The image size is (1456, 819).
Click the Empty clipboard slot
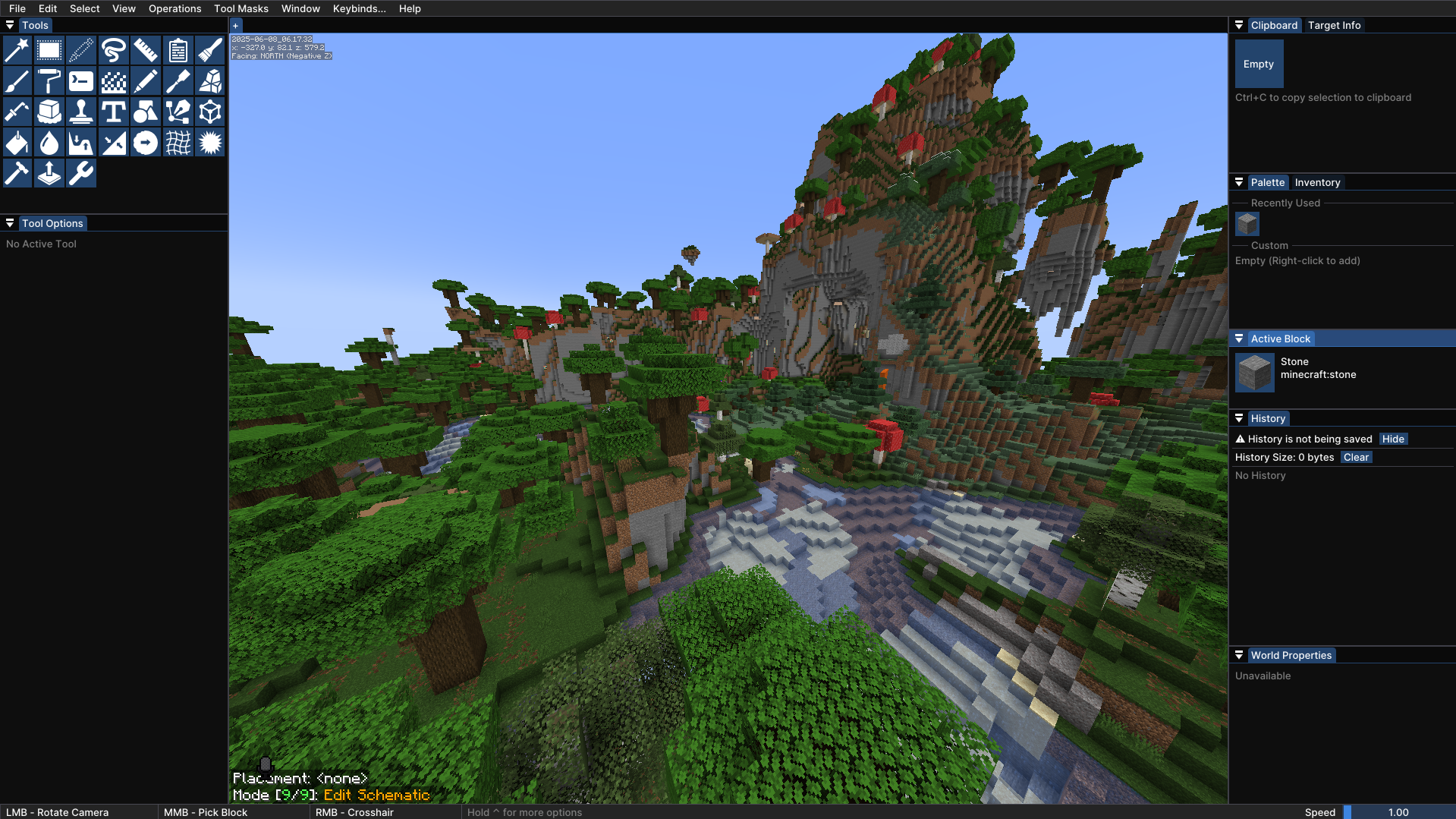[1259, 64]
